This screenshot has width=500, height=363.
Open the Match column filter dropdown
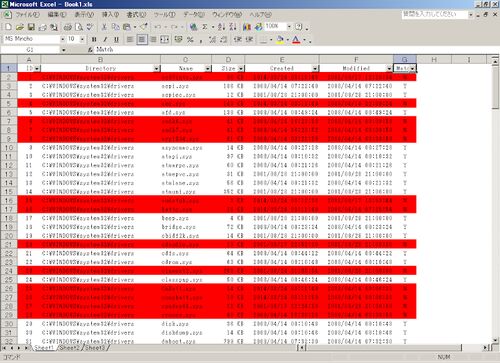[x=413, y=69]
